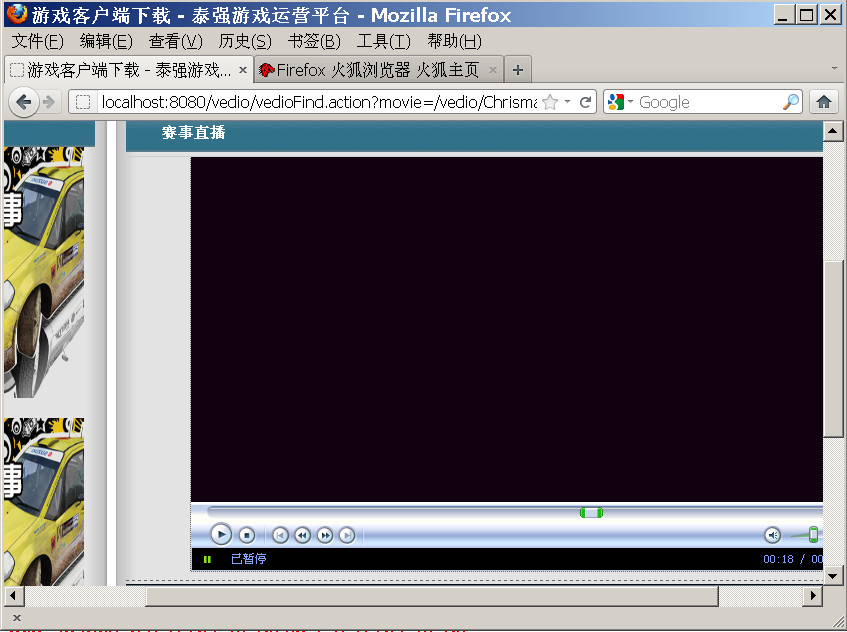Click the video seek bar handle
847x632 pixels.
click(591, 513)
